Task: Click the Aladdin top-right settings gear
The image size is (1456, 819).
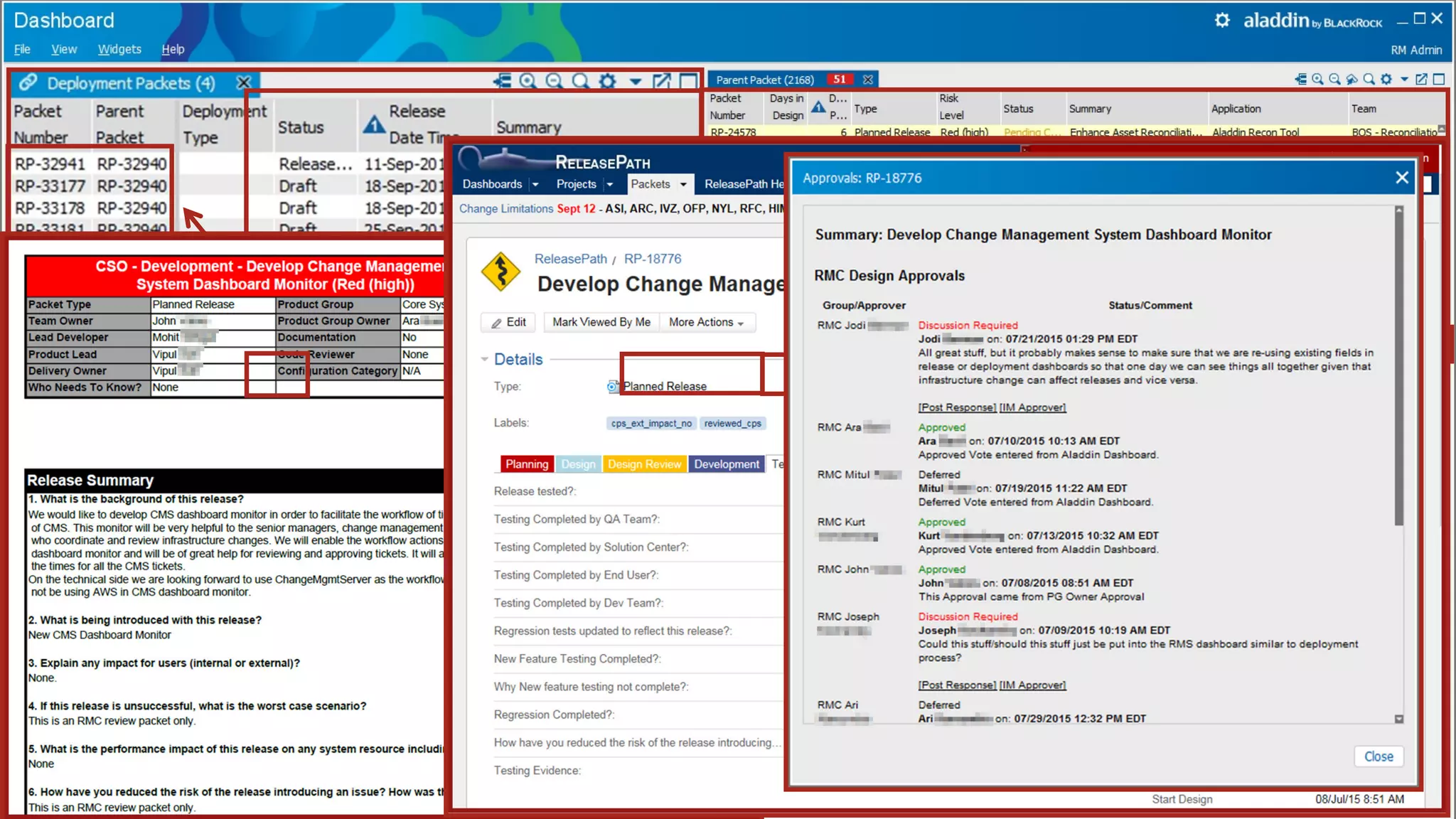Action: coord(1221,20)
